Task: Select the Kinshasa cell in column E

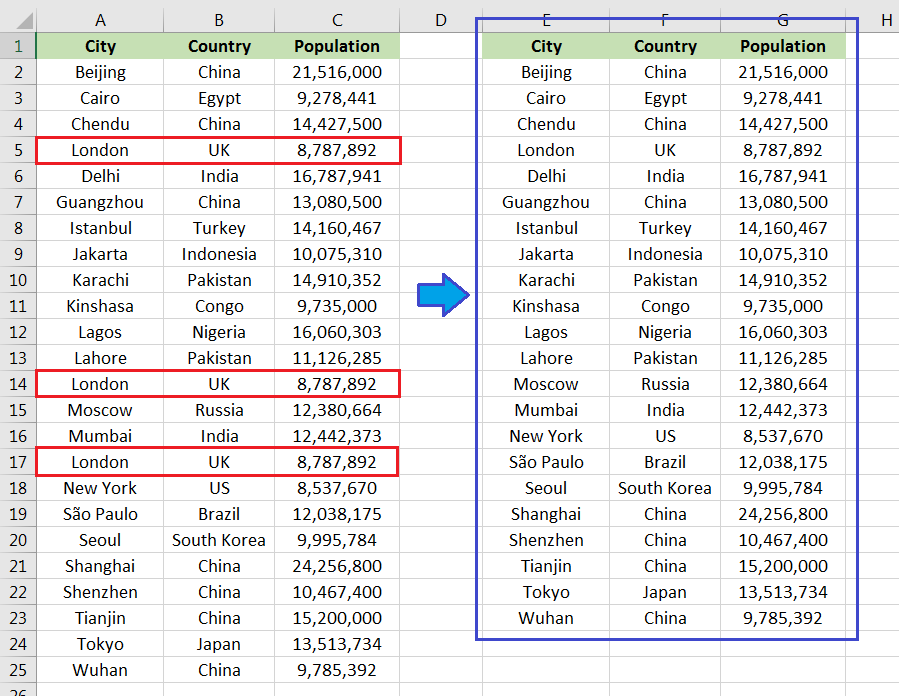Action: click(x=546, y=306)
